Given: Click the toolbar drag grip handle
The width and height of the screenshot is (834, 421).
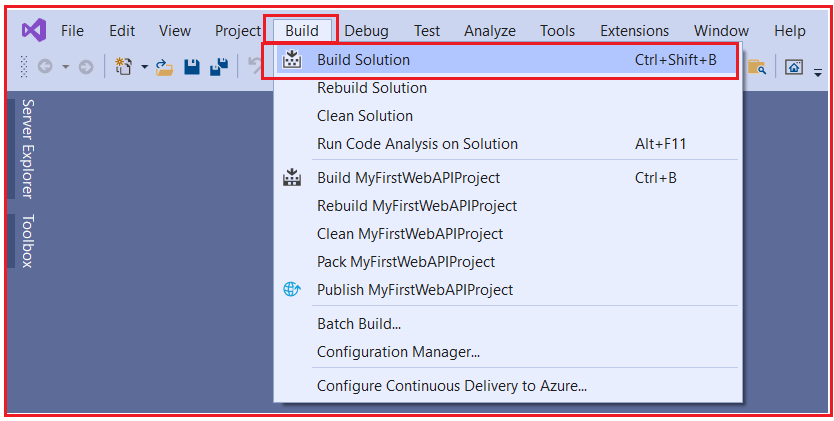Looking at the screenshot, I should click(x=24, y=67).
